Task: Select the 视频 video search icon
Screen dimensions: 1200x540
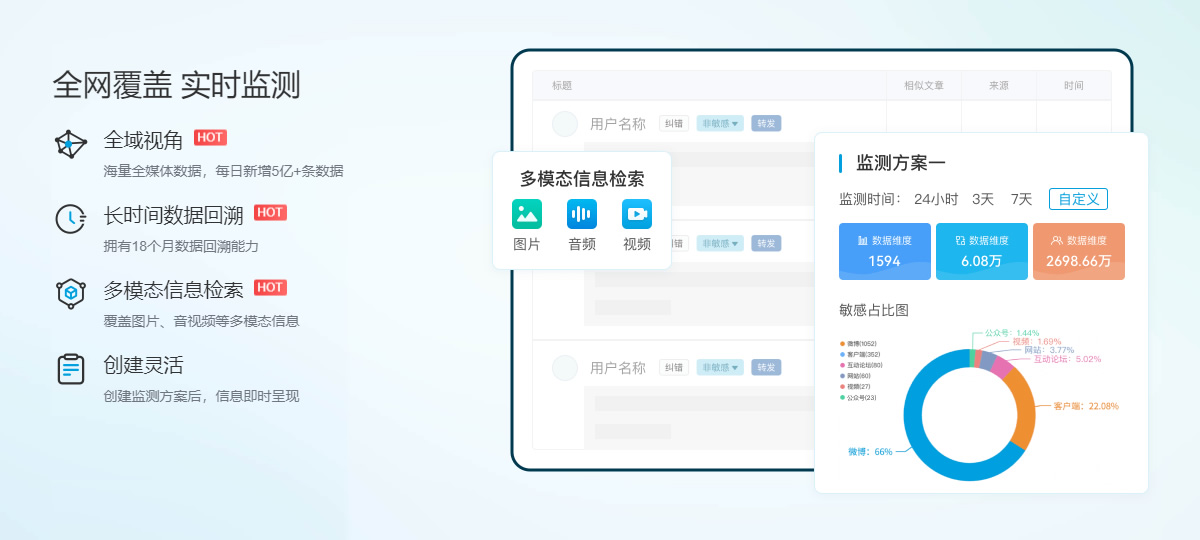Action: [x=636, y=214]
